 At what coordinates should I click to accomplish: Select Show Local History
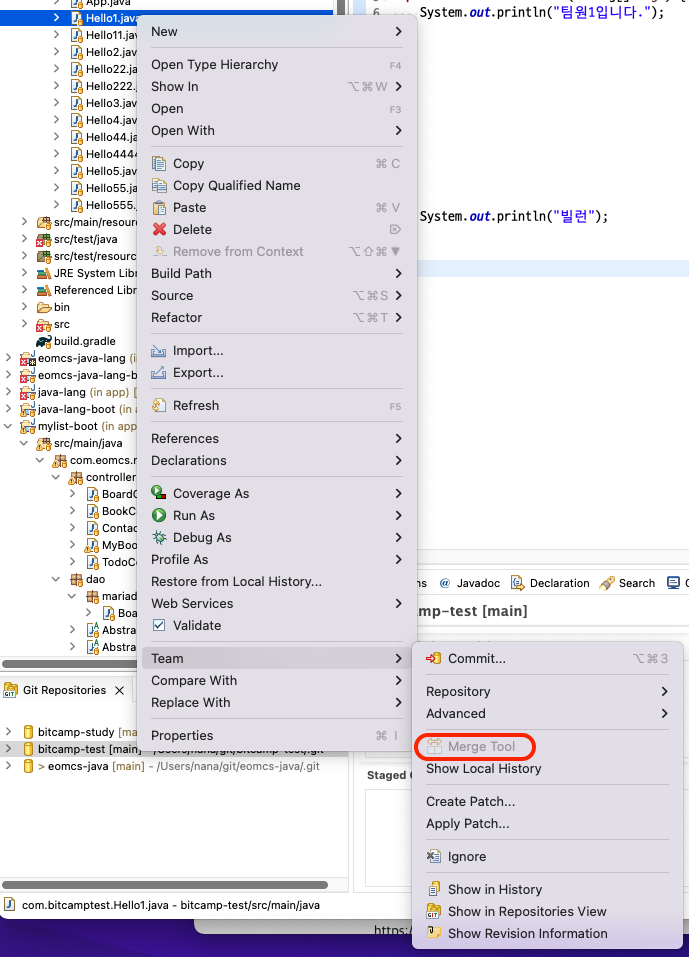(547, 768)
